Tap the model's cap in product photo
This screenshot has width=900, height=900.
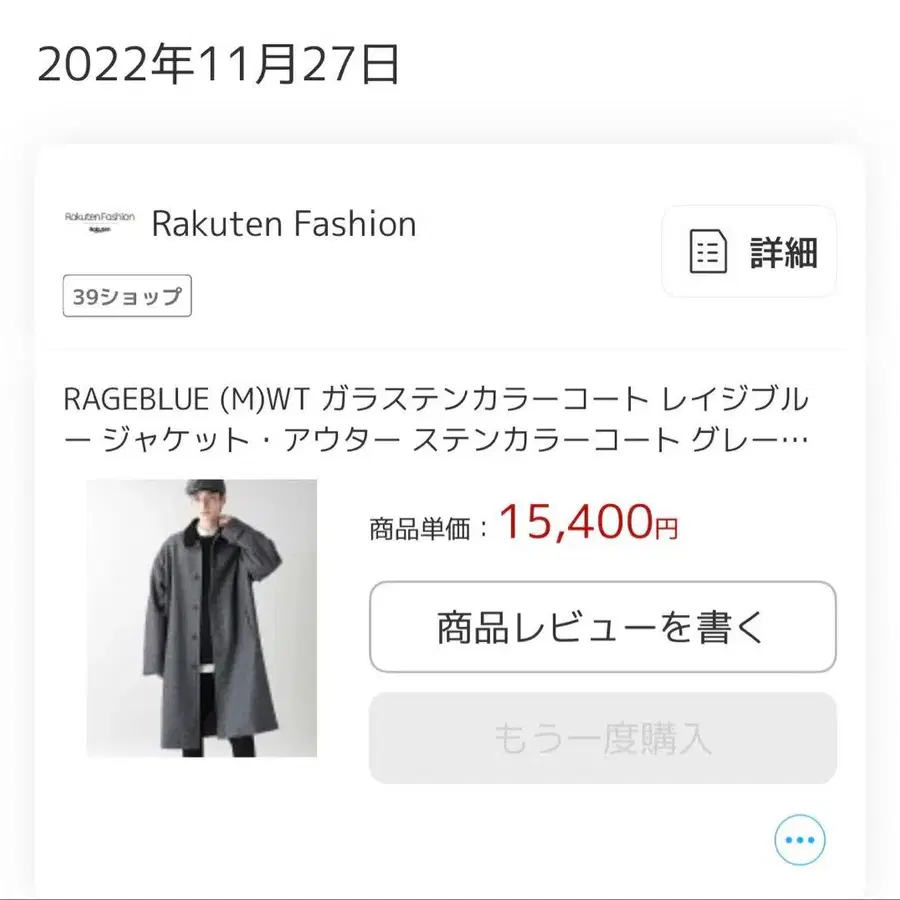tap(208, 492)
